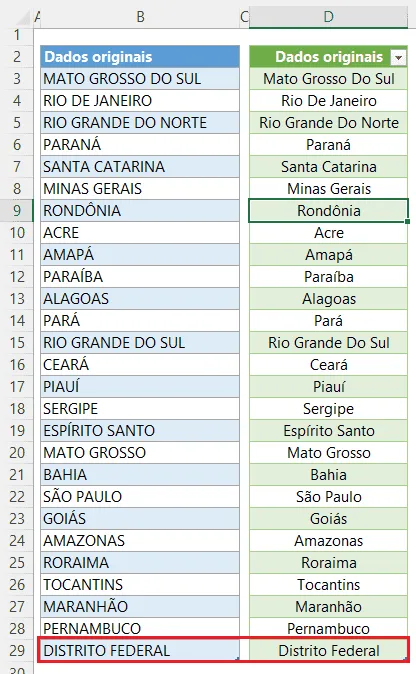Viewport: 416px width, 674px height.
Task: Select the cell Tocantins in column D
Action: point(328,585)
